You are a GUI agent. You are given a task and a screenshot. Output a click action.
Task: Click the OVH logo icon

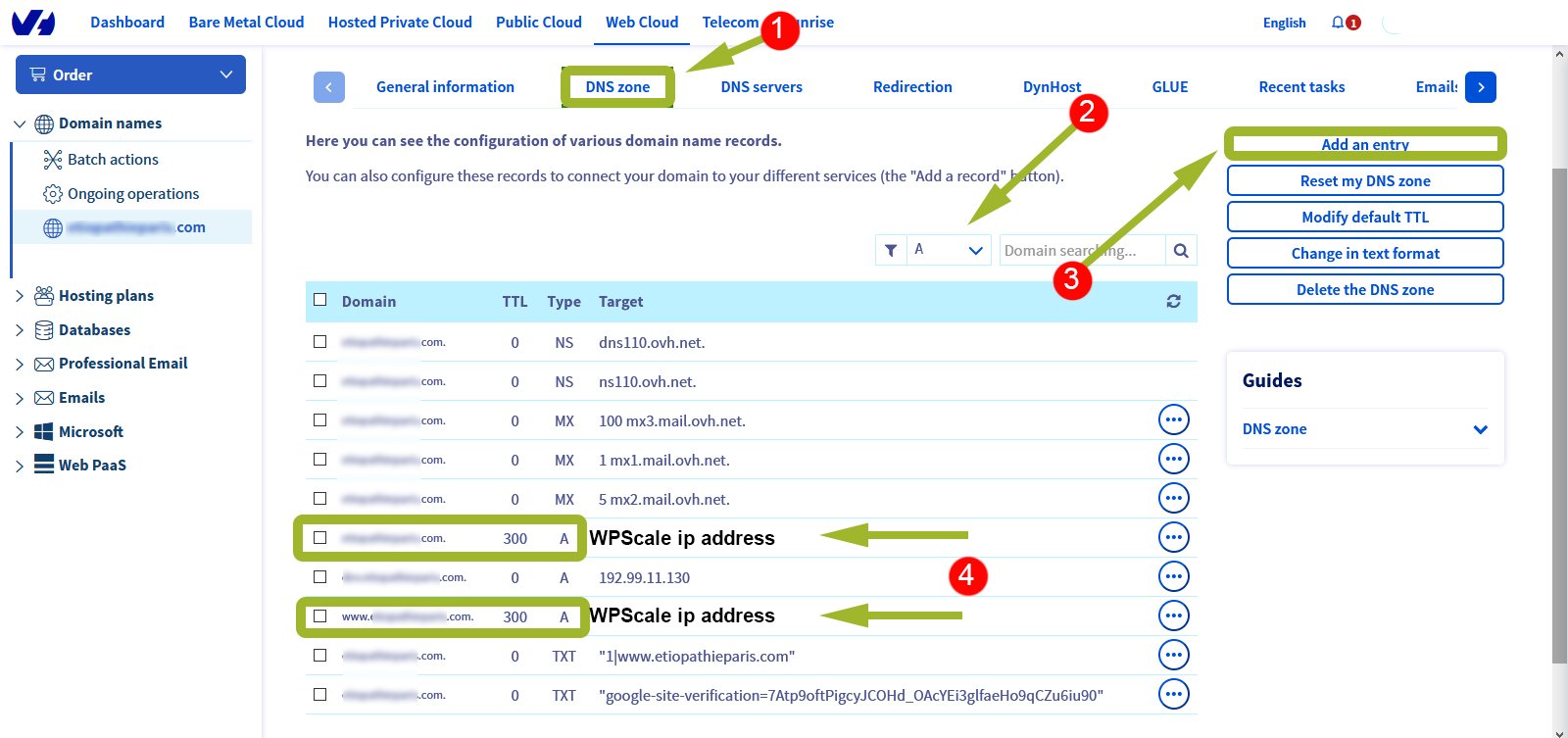click(33, 23)
